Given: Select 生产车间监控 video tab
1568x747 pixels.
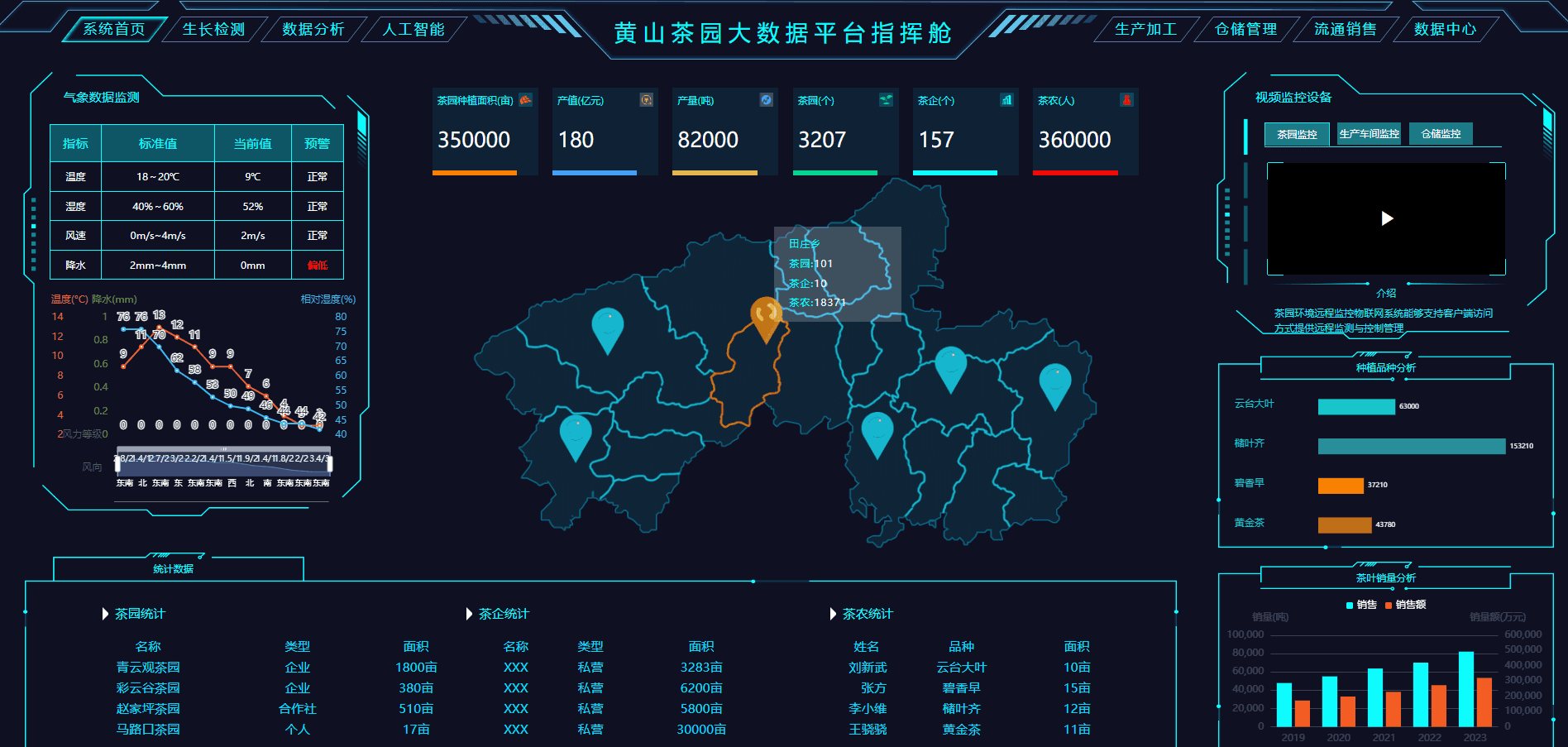Looking at the screenshot, I should pos(1369,134).
